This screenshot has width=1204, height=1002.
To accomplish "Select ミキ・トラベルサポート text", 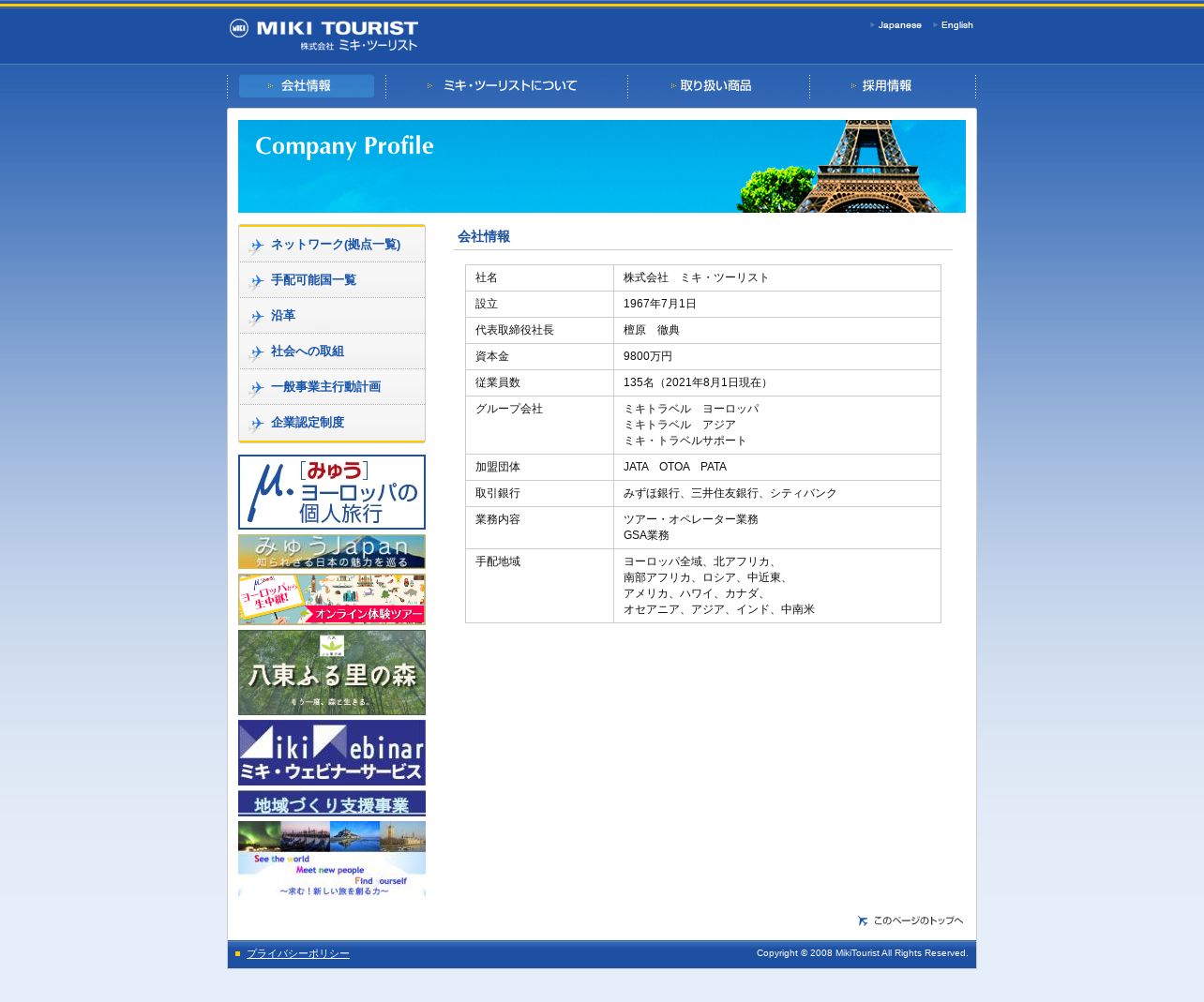I will pos(685,441).
